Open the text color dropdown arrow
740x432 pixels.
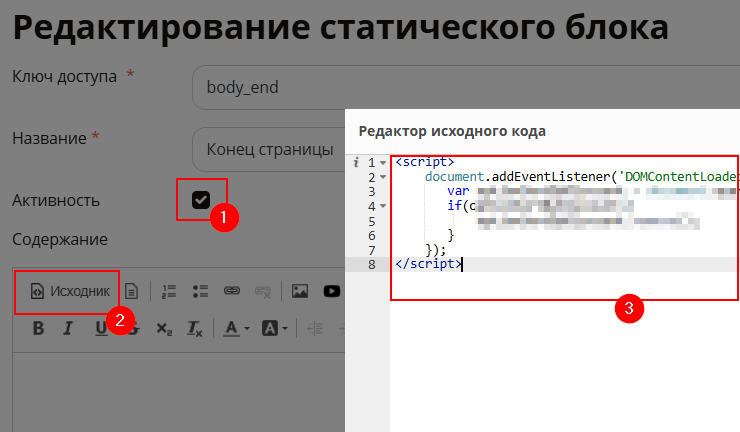click(x=247, y=329)
